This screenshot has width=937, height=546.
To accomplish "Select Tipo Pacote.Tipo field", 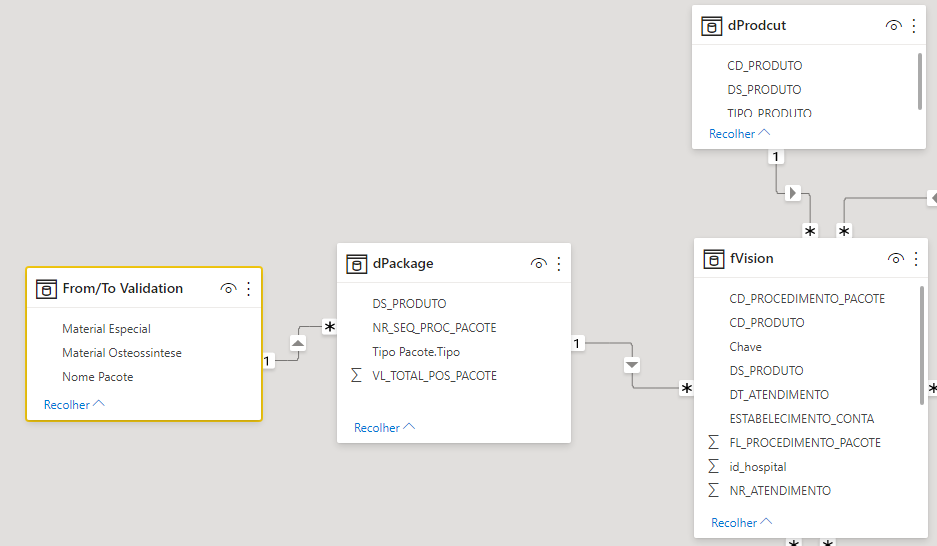I will [416, 351].
